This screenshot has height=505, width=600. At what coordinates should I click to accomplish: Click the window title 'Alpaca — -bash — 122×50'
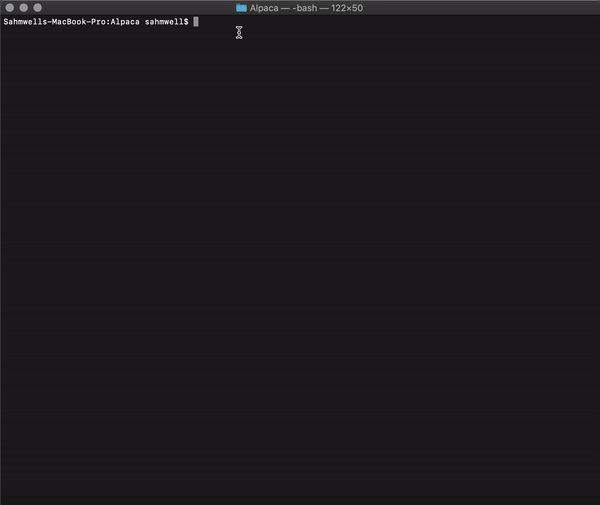point(306,8)
